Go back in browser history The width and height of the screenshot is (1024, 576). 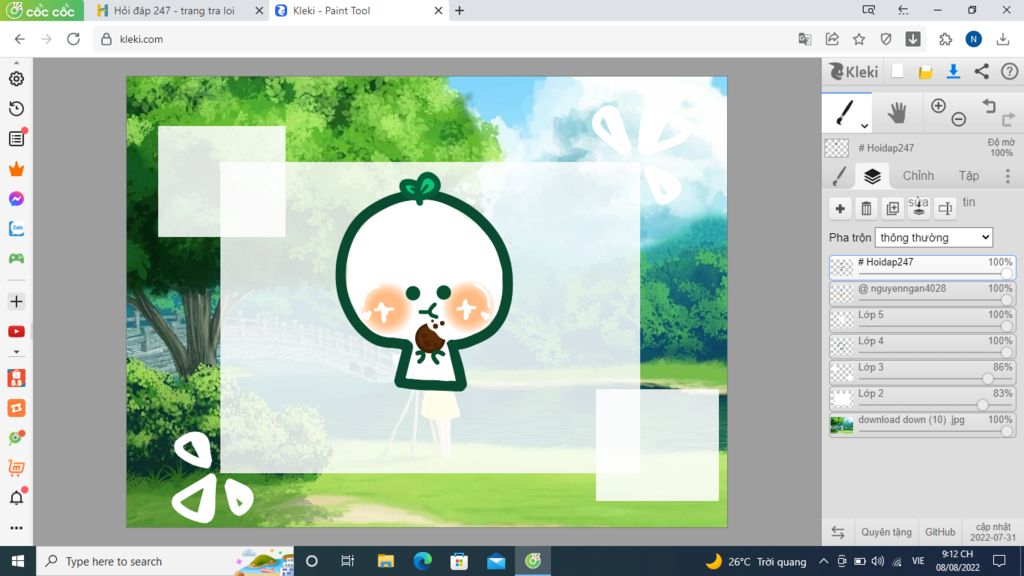coord(20,39)
